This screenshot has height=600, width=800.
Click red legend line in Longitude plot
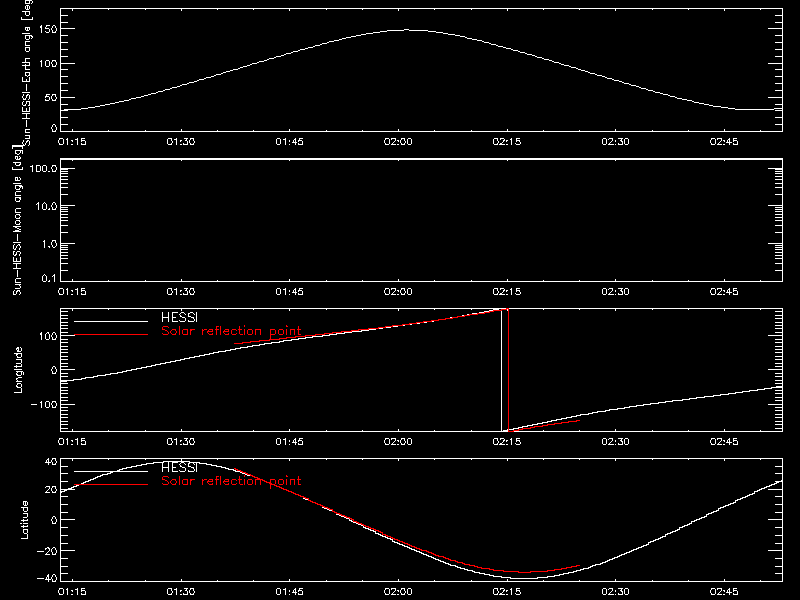111,335
